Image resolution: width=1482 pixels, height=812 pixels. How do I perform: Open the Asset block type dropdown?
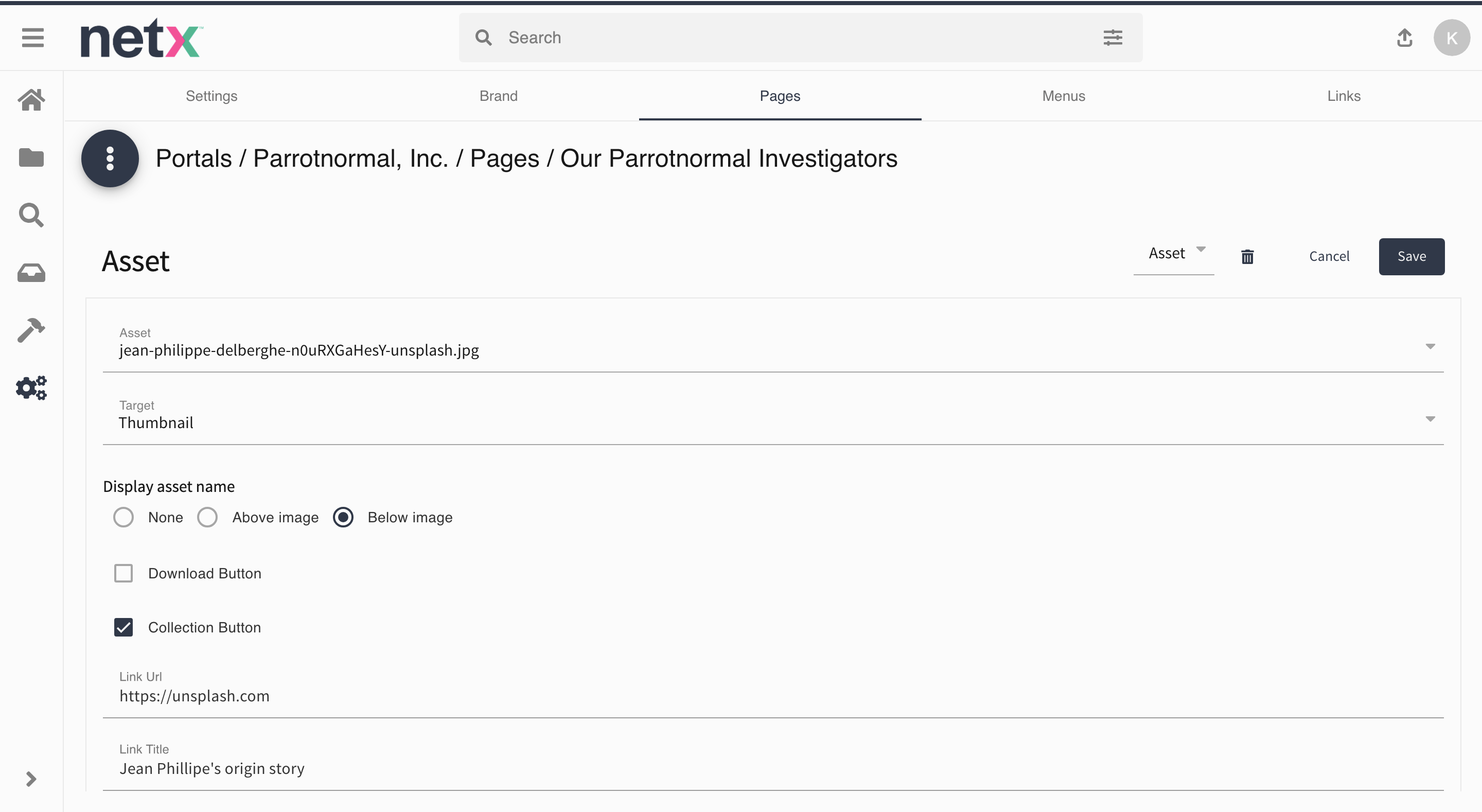[1174, 254]
